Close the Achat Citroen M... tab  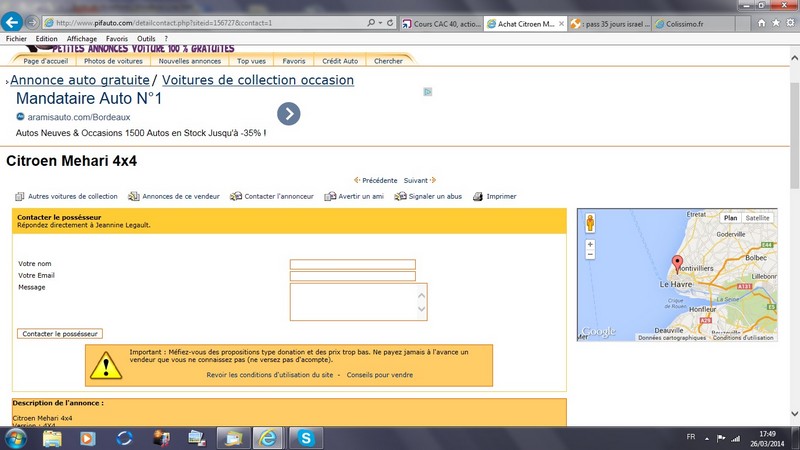click(561, 23)
